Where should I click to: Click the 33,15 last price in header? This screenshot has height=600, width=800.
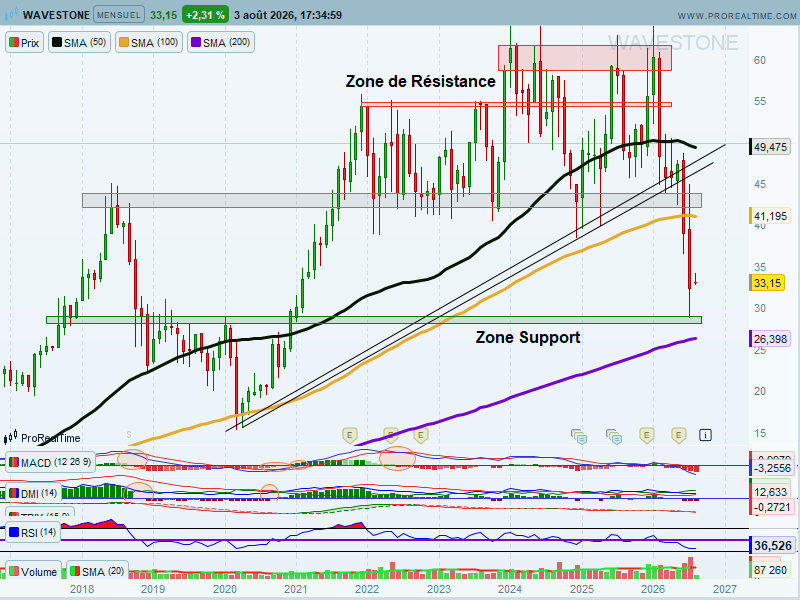point(163,15)
